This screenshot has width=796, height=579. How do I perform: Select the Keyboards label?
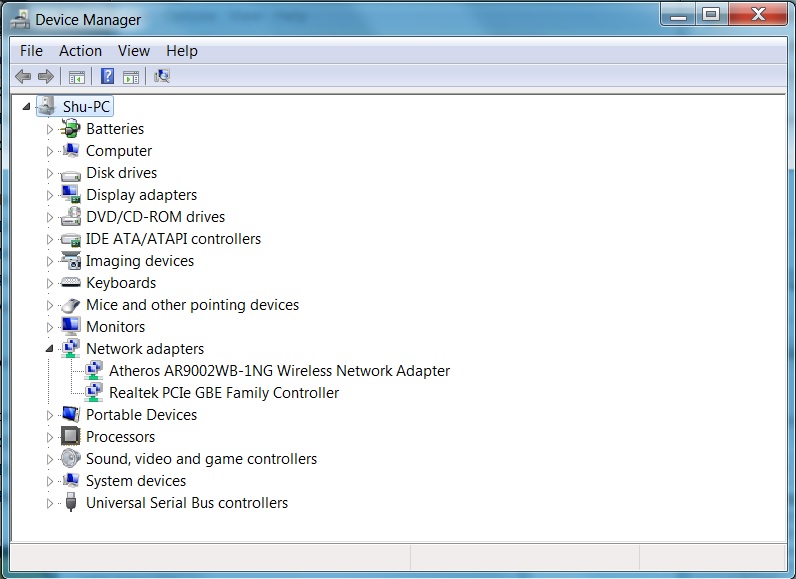point(121,283)
